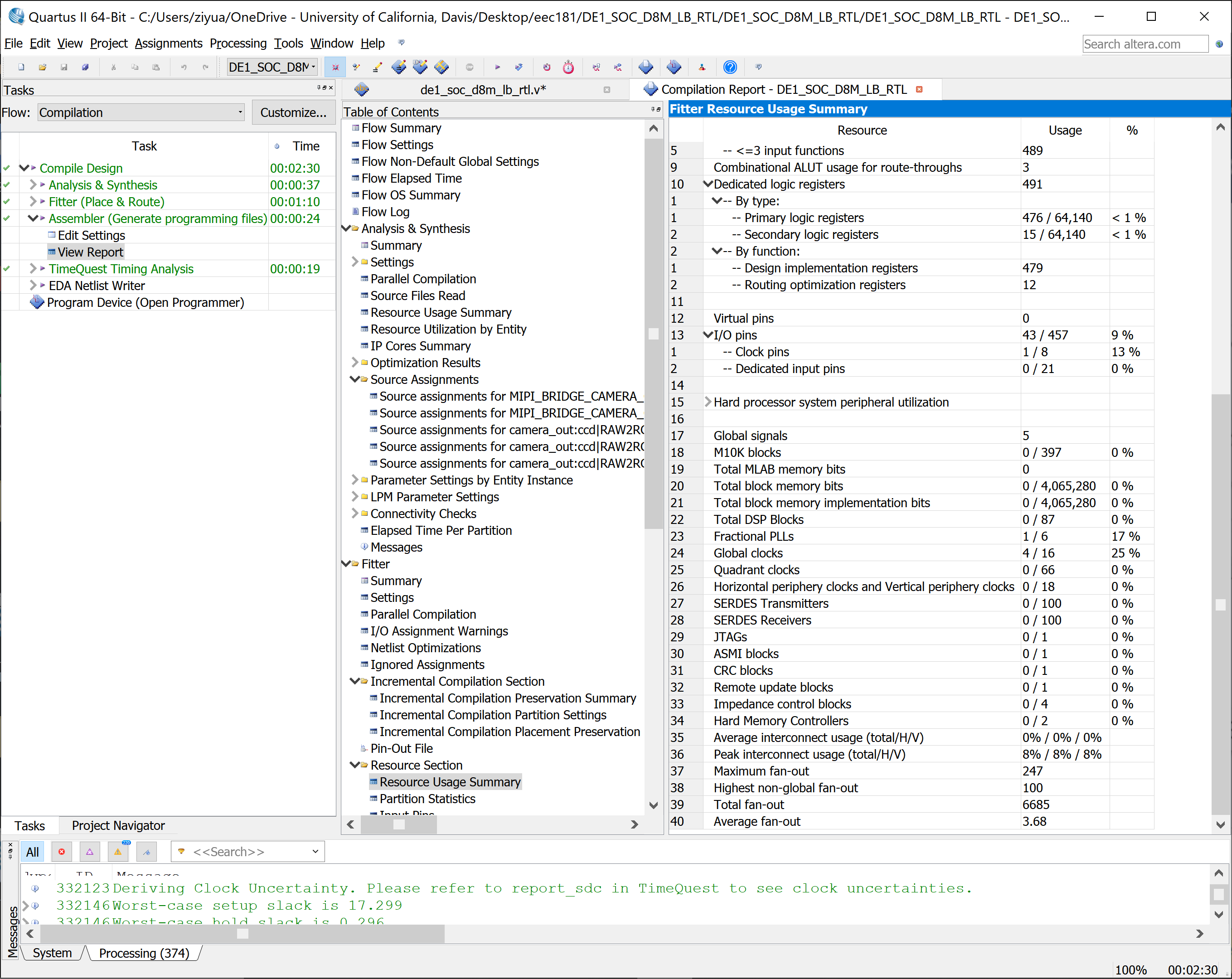Open the Flow Compilation dropdown
The width and height of the screenshot is (1232, 979).
pyautogui.click(x=141, y=112)
